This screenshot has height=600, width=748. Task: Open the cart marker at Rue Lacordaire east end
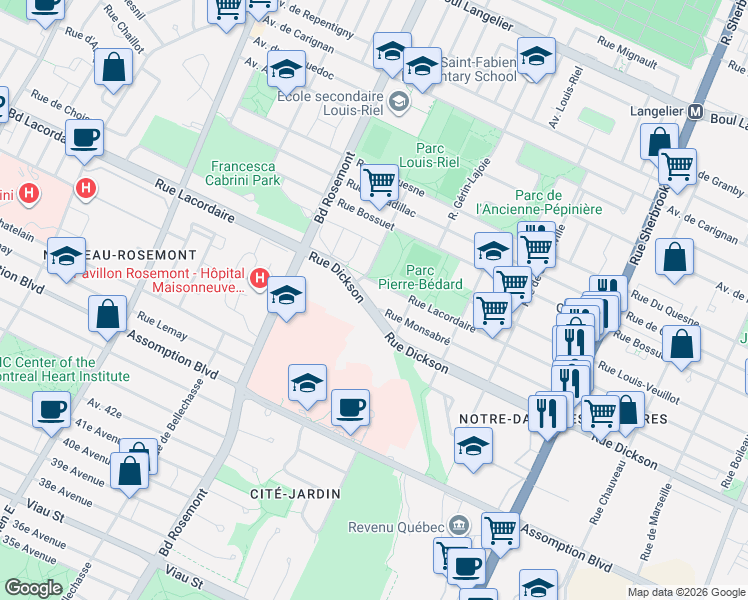point(492,310)
